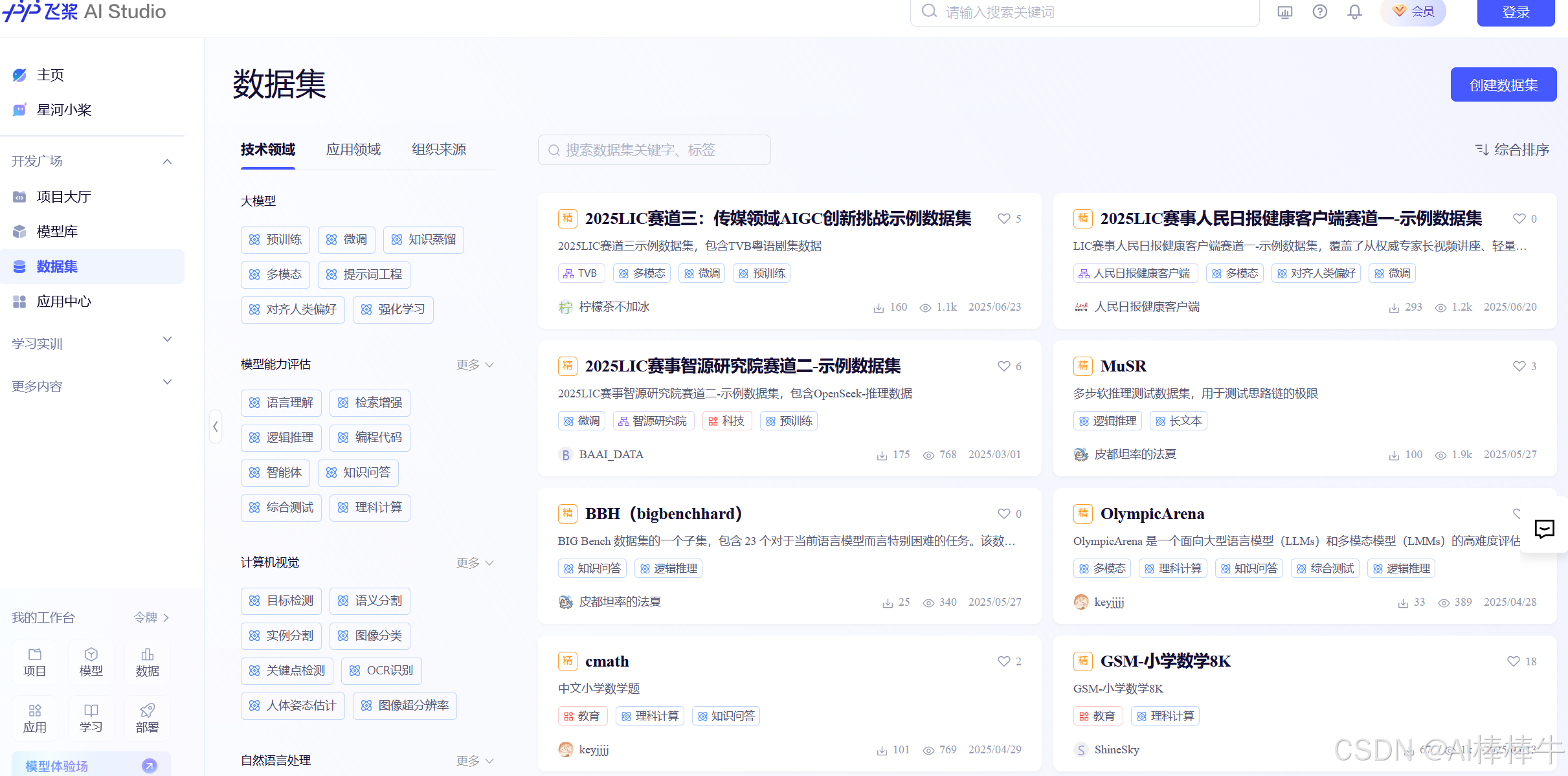This screenshot has width=1568, height=776.
Task: Click the 综合排序 sort icon
Action: click(x=1483, y=150)
